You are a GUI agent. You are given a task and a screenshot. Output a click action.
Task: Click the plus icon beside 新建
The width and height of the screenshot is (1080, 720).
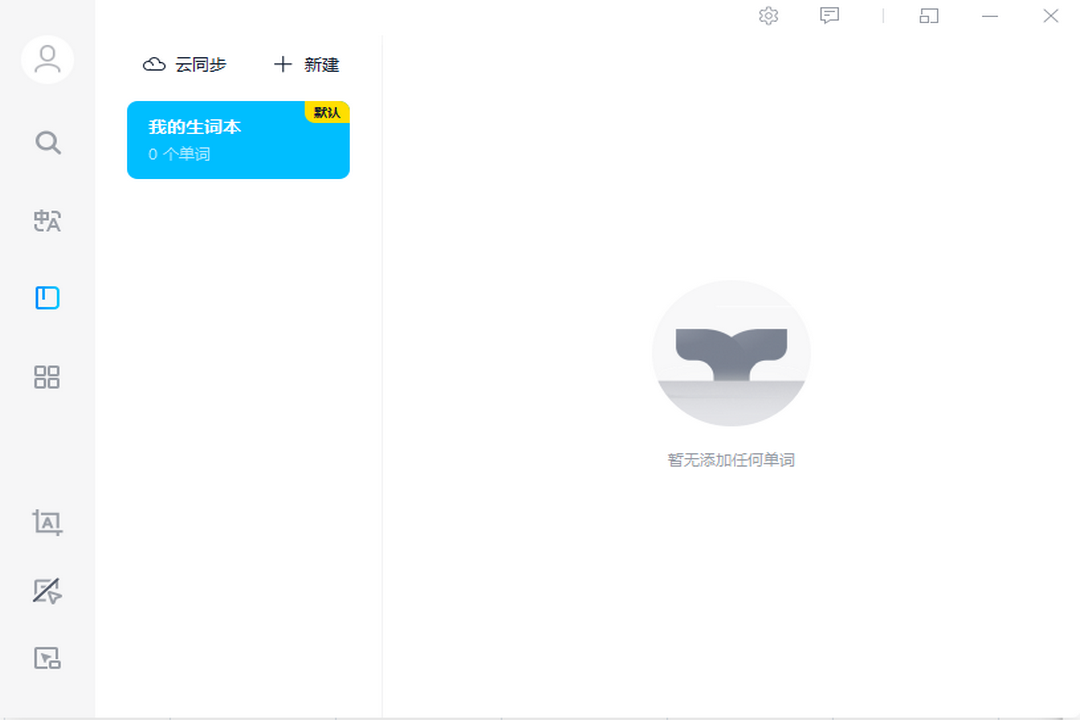(282, 64)
